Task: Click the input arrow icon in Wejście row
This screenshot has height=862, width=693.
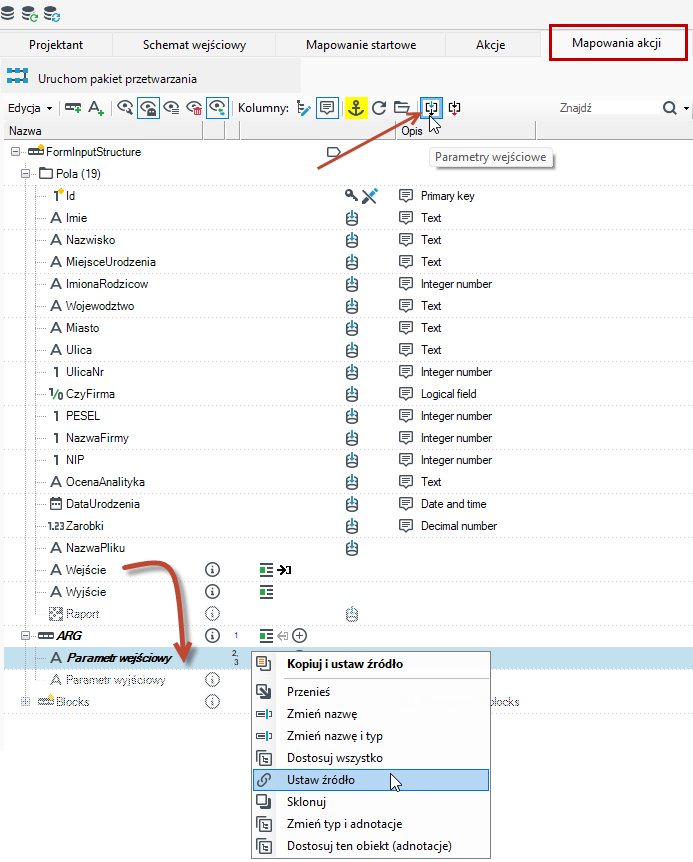Action: point(284,570)
